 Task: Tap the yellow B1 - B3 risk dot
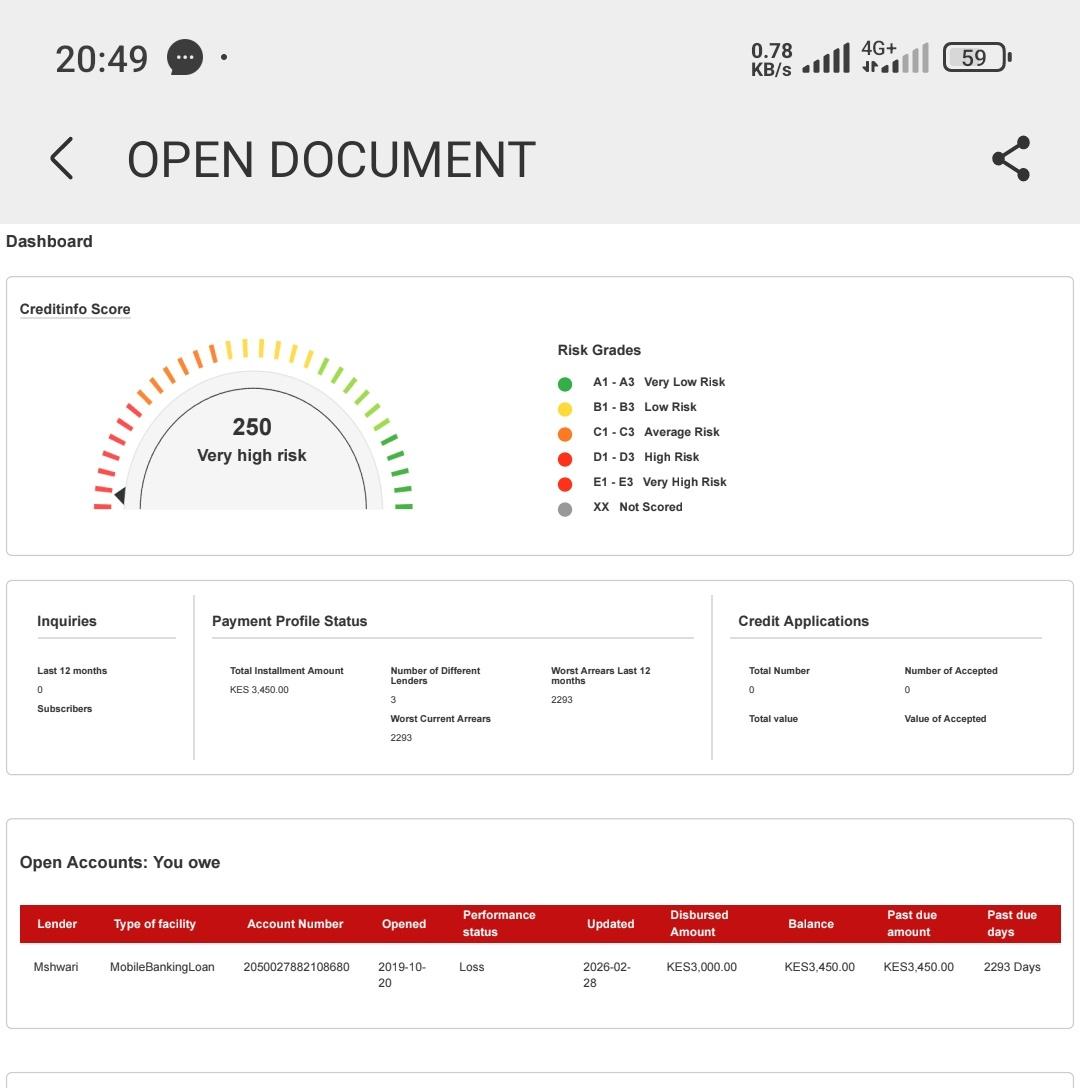pos(565,409)
